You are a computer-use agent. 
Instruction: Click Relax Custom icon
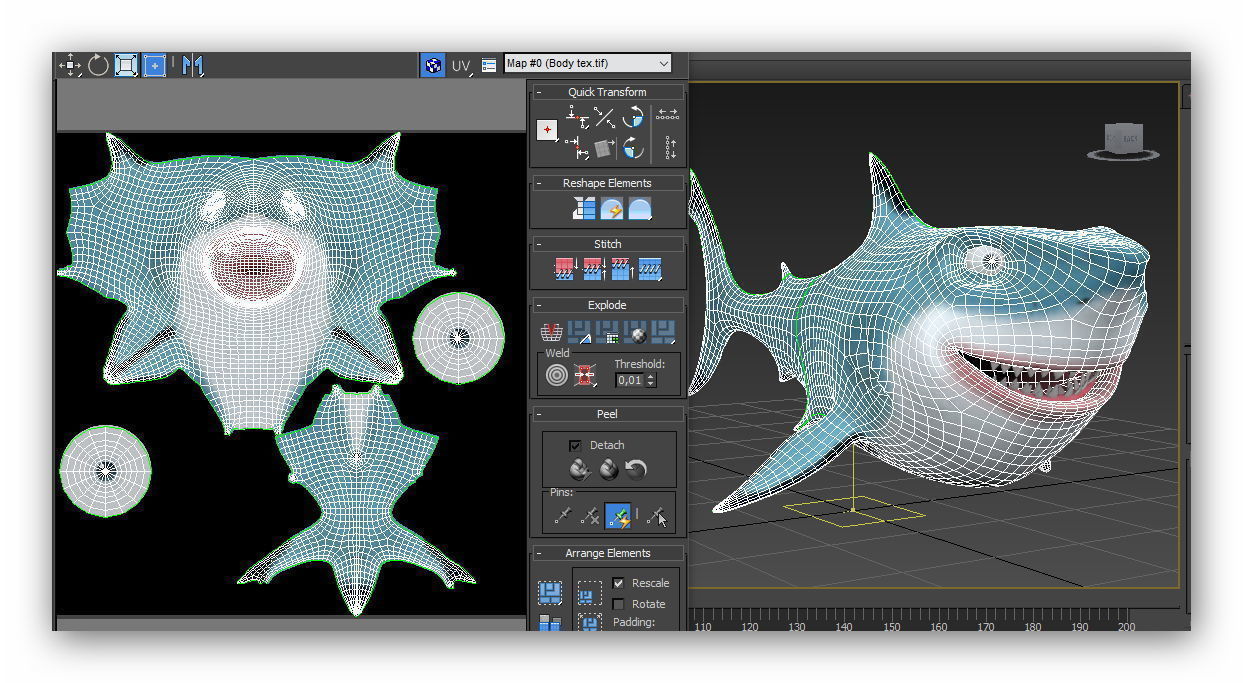coord(639,209)
